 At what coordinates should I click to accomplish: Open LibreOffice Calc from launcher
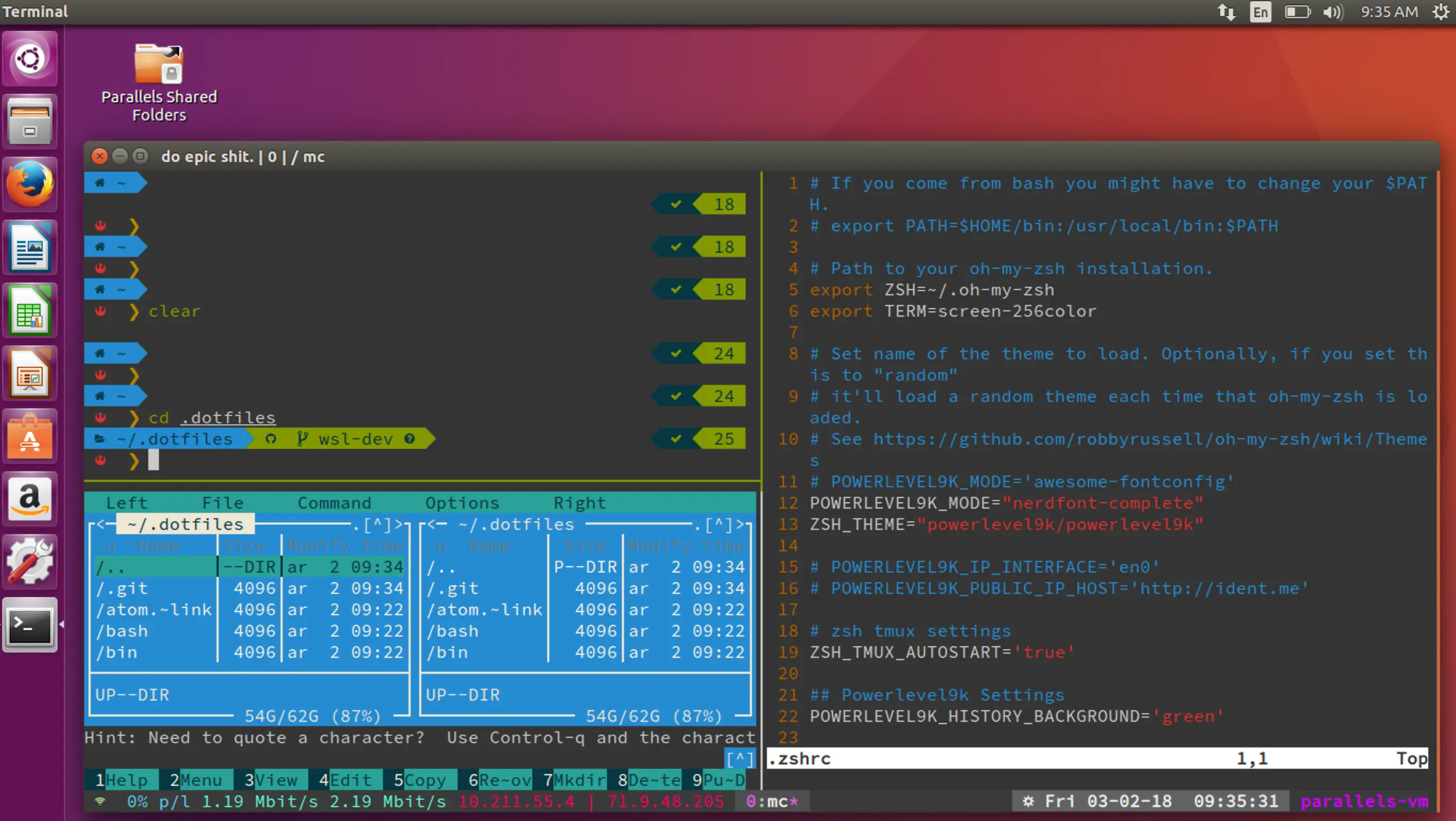30,310
